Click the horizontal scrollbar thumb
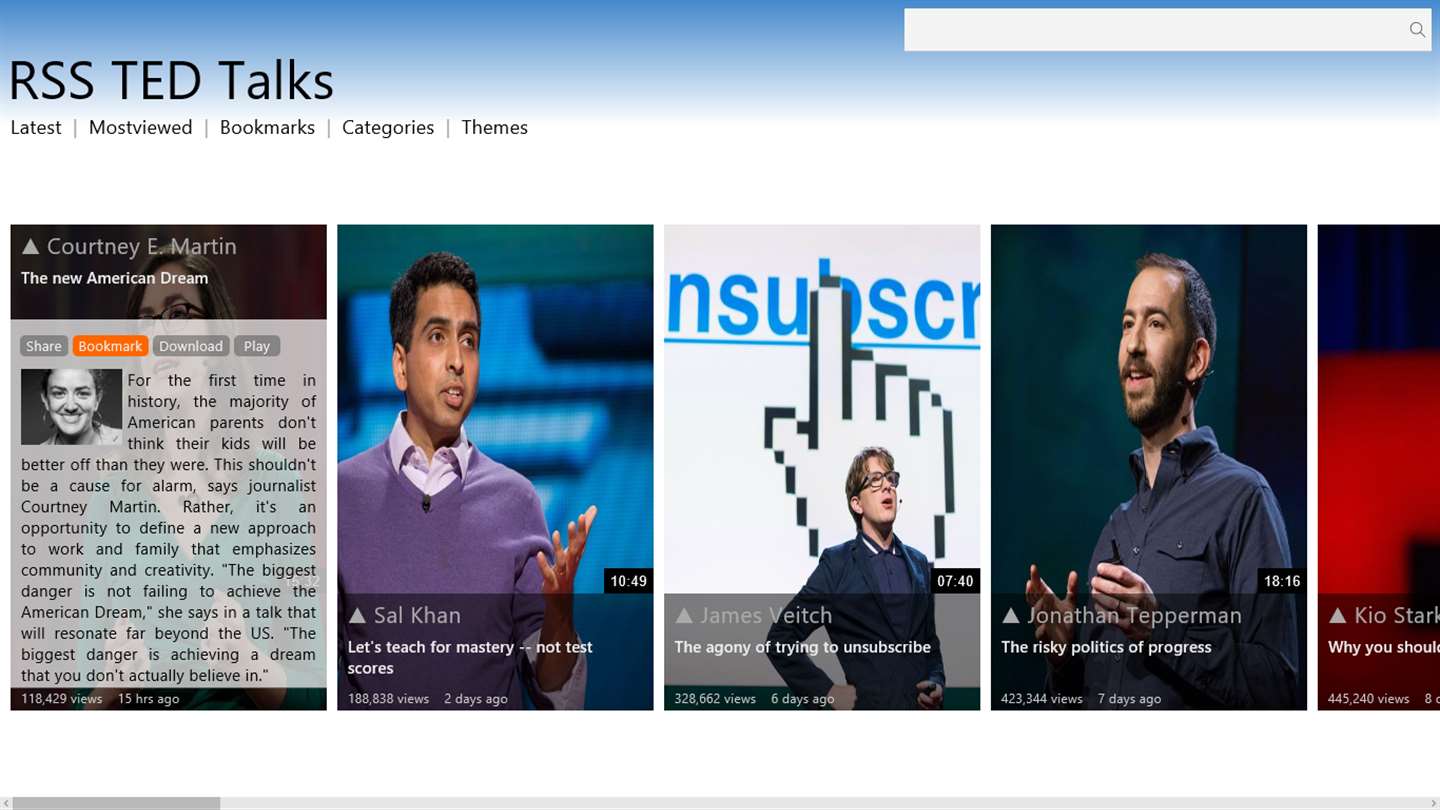 116,803
